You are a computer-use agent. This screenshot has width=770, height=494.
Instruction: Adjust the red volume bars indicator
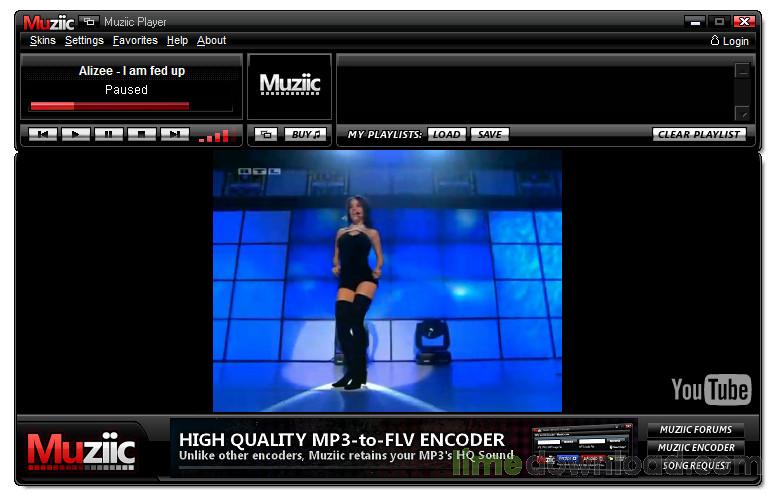point(213,135)
